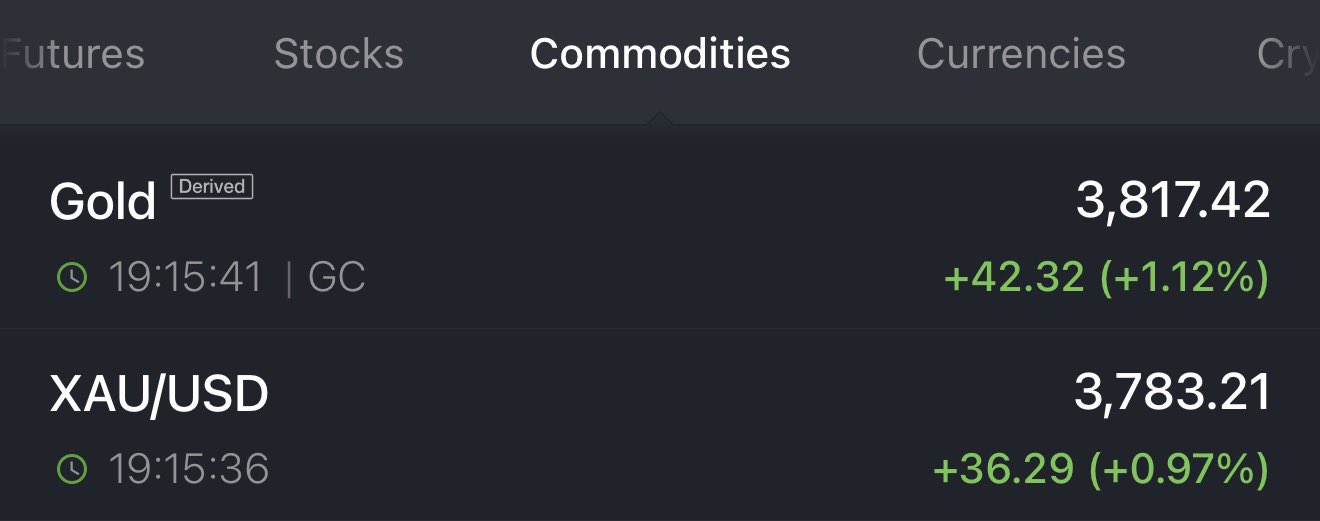1320x521 pixels.
Task: Click the XAU/USD timestamp 19:15:36
Action: coord(188,468)
